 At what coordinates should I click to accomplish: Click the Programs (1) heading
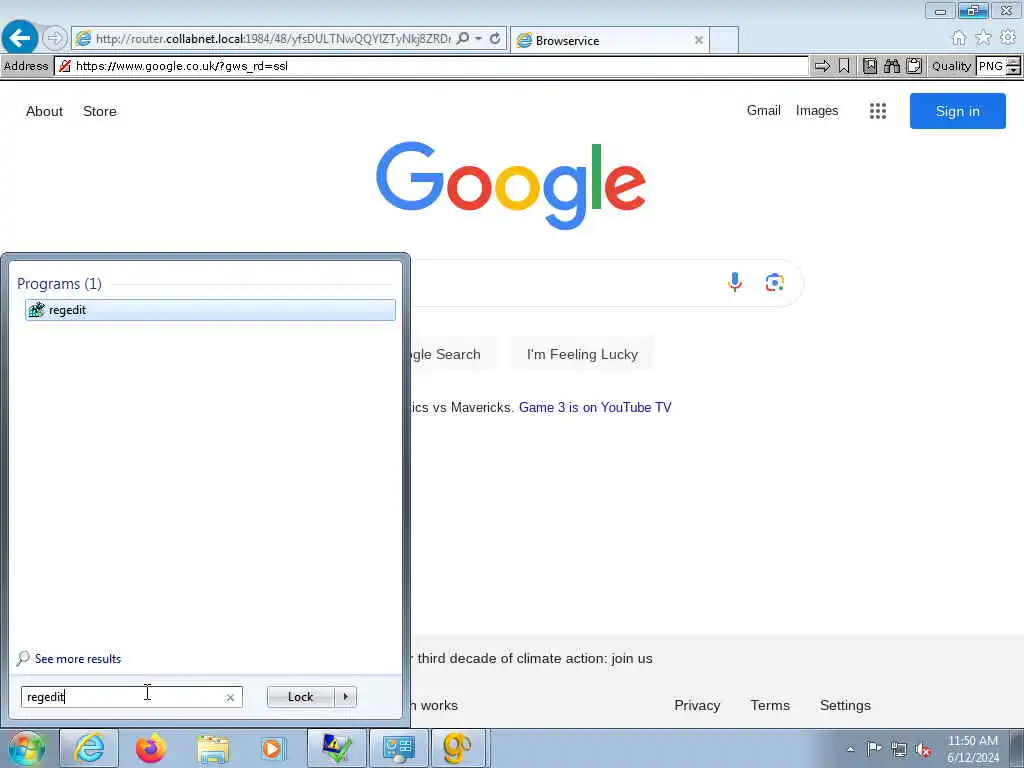click(x=59, y=283)
